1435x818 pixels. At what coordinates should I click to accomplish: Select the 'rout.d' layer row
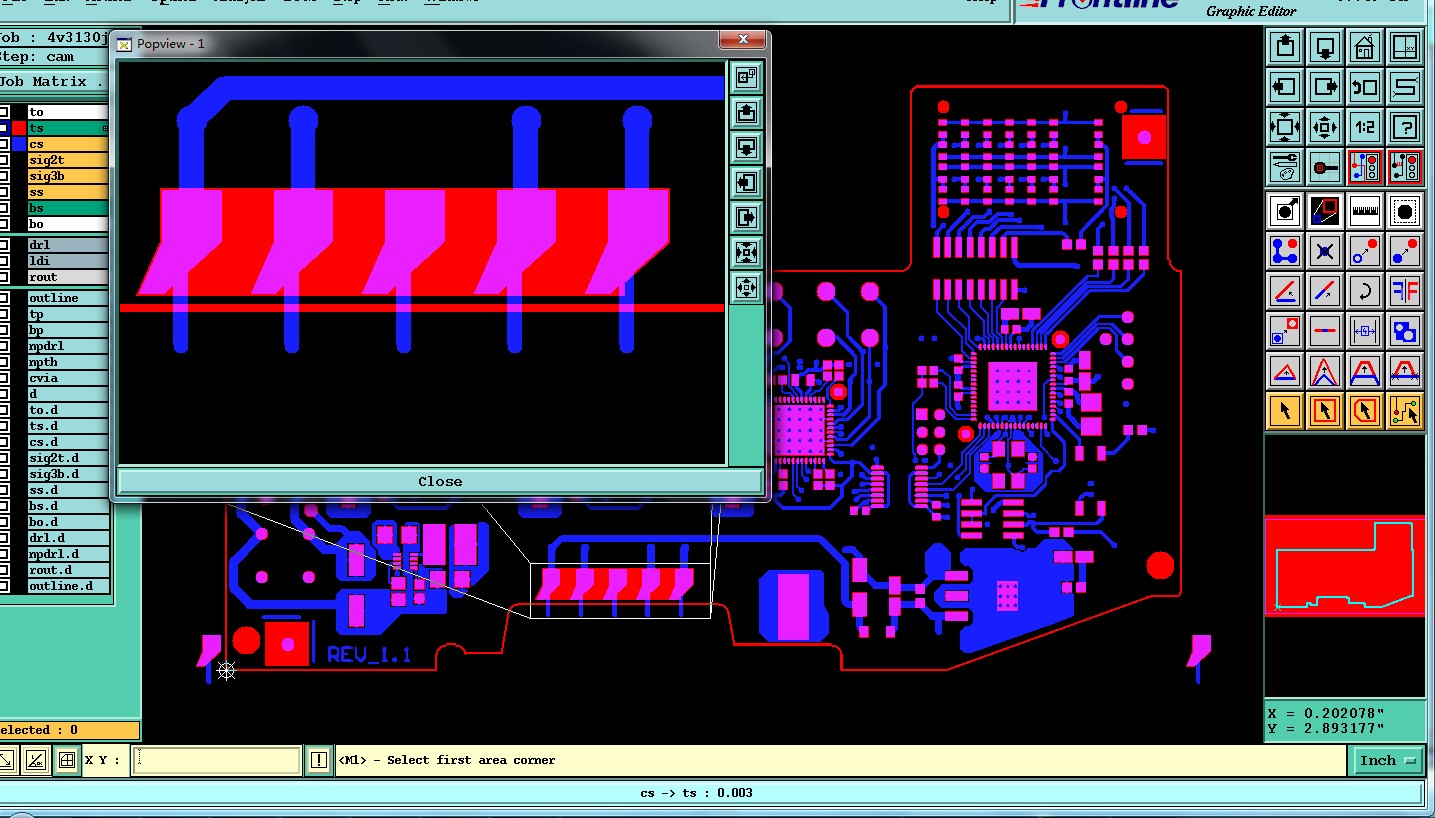67,570
